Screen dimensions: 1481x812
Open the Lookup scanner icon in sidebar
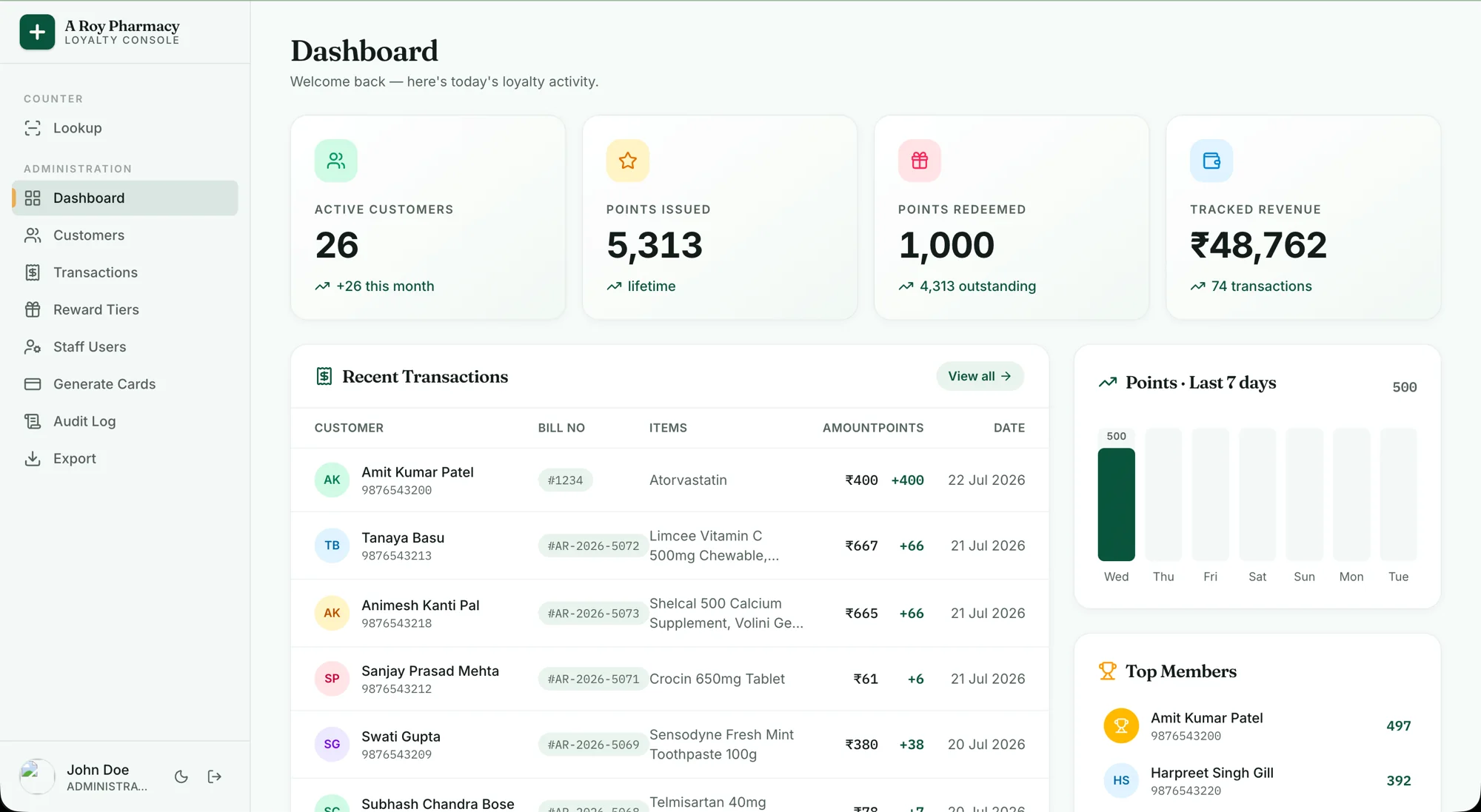[x=33, y=128]
